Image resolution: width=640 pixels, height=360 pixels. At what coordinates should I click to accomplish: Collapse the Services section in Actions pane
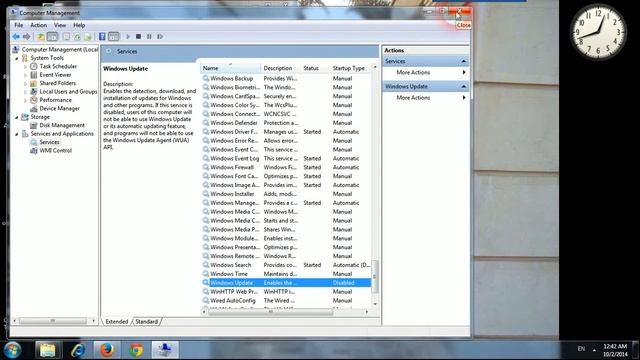point(464,61)
